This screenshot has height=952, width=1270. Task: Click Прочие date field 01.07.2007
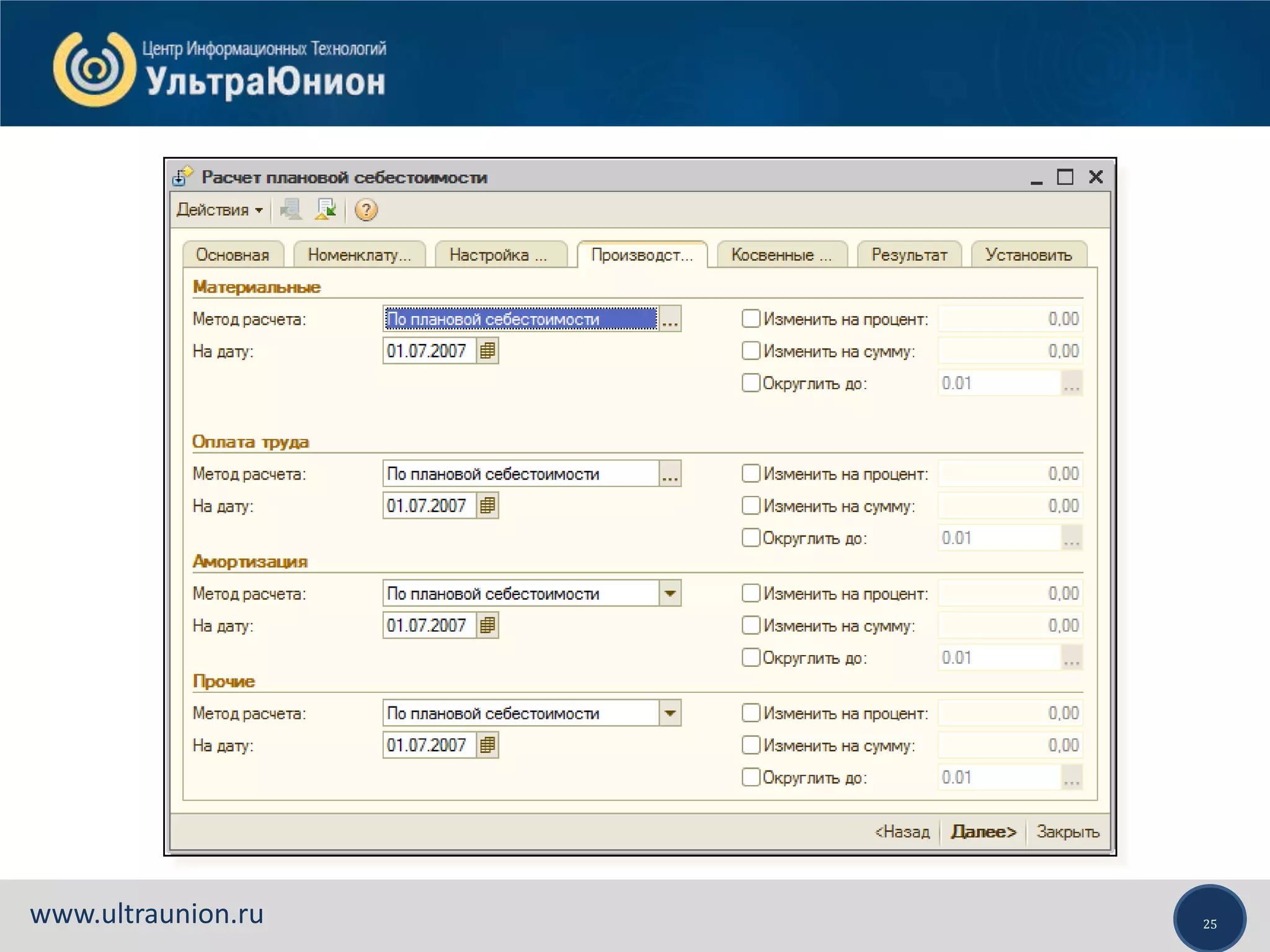[x=430, y=745]
